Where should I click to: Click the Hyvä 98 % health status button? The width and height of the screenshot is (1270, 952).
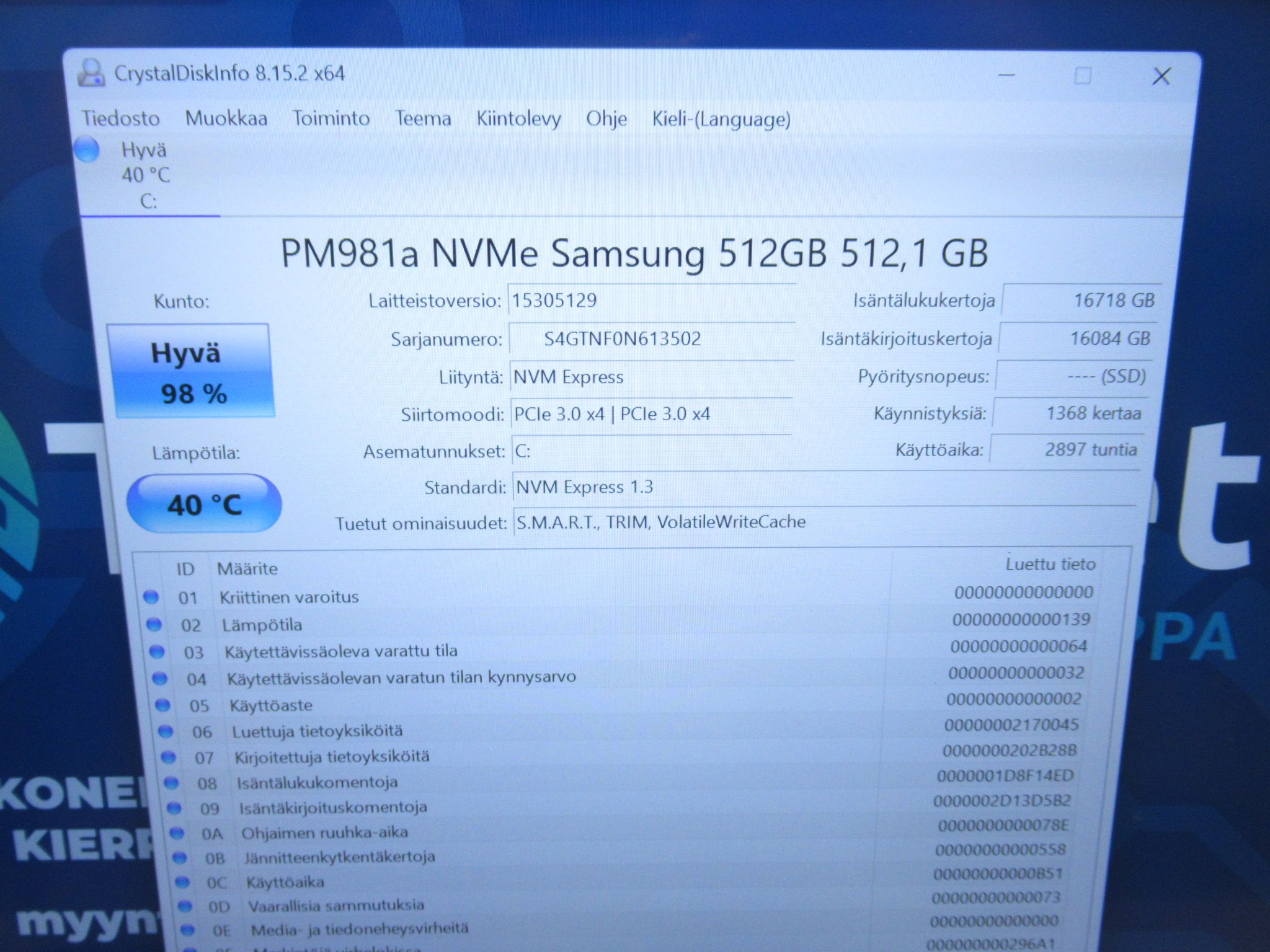pos(191,371)
